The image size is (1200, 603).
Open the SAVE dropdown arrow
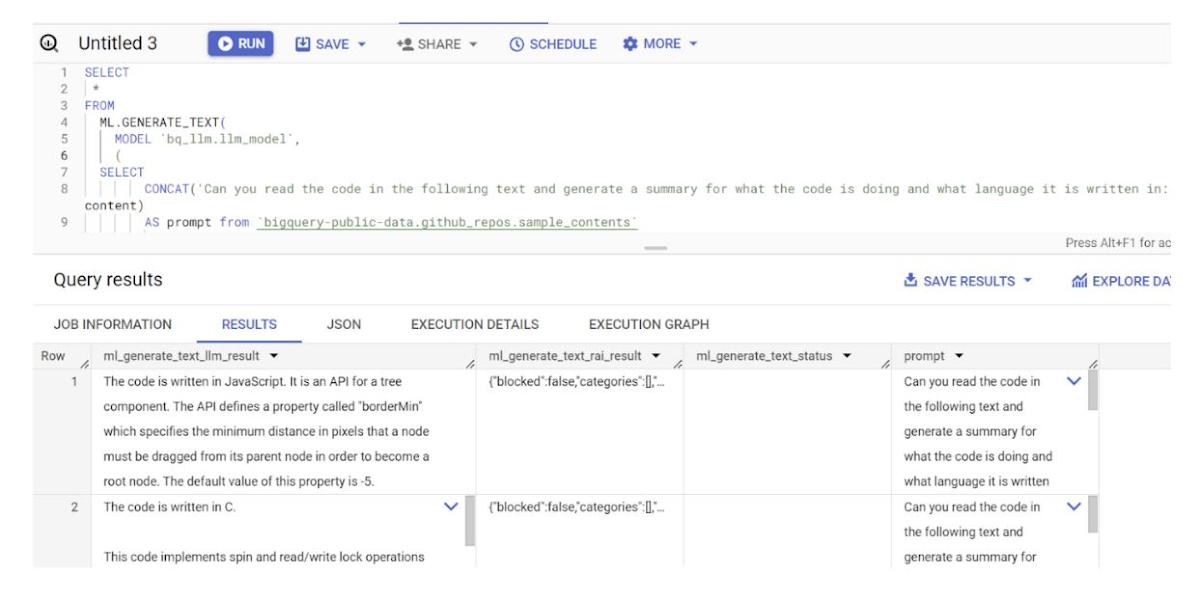(362, 44)
